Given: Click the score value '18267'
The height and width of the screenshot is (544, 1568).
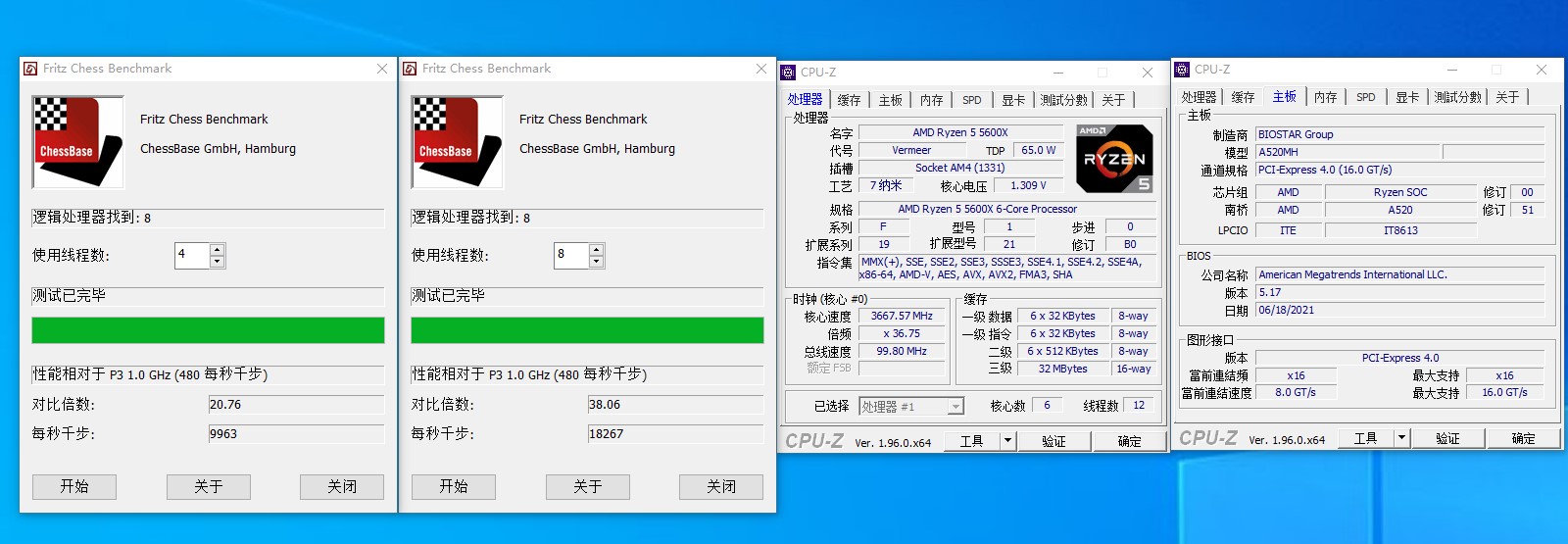Looking at the screenshot, I should click(675, 433).
